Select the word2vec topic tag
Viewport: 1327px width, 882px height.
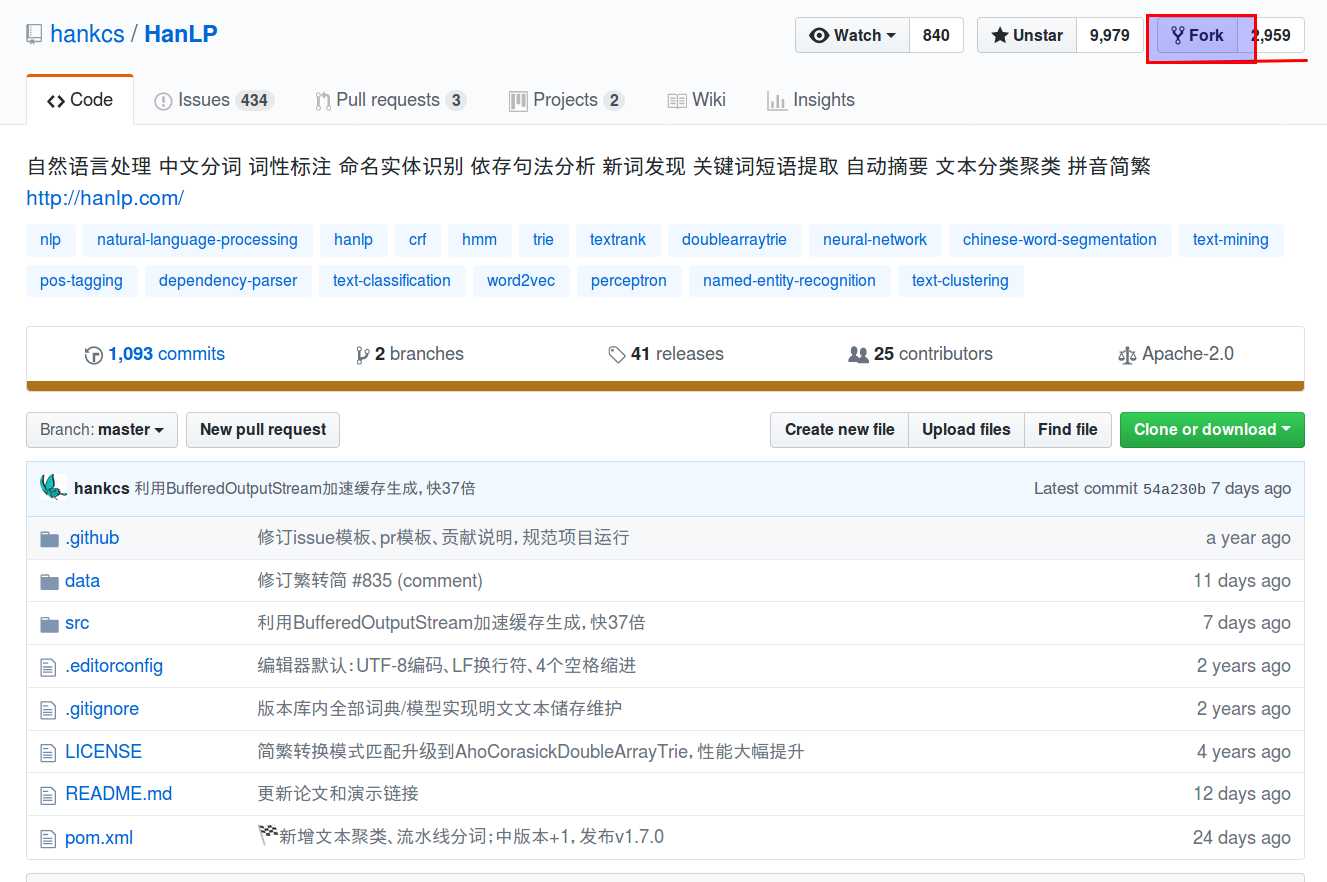pos(521,281)
